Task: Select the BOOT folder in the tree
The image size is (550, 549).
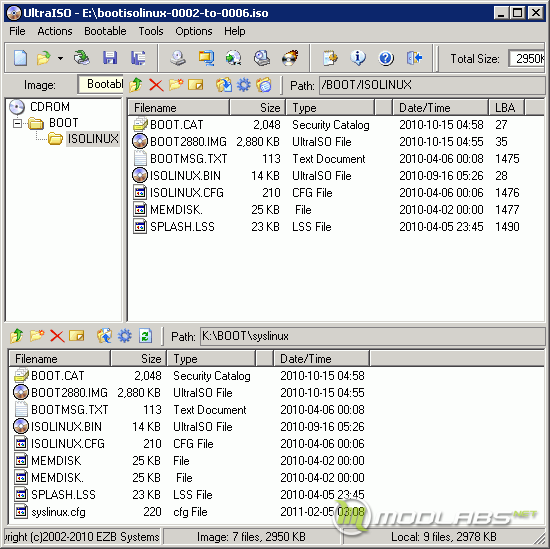Action: [x=63, y=123]
